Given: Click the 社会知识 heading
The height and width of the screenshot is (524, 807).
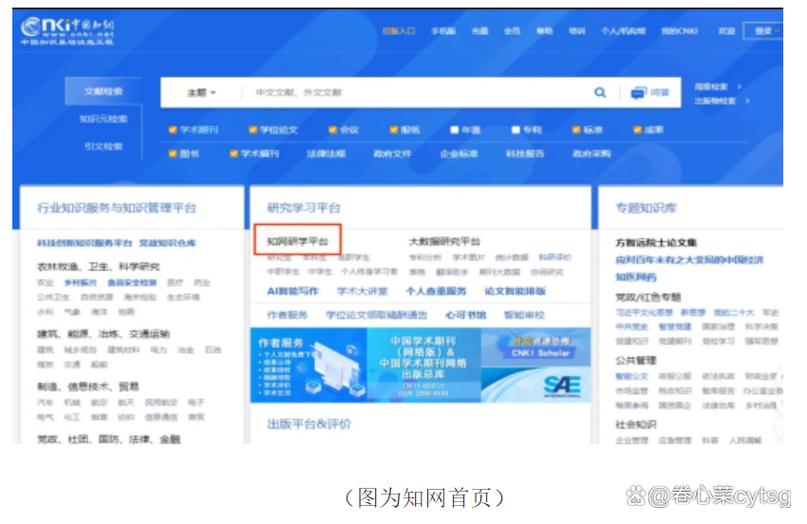Looking at the screenshot, I should (x=636, y=424).
